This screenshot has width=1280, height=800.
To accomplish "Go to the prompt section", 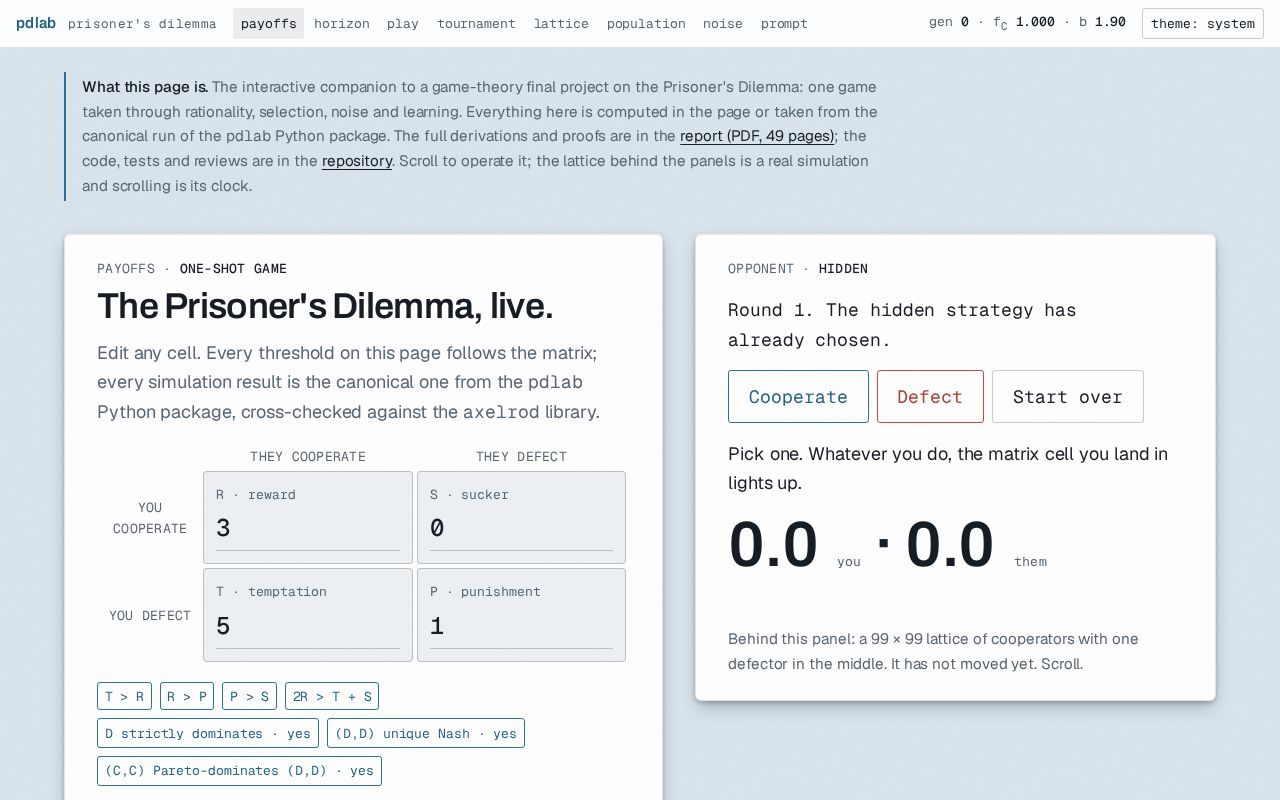I will [x=784, y=23].
